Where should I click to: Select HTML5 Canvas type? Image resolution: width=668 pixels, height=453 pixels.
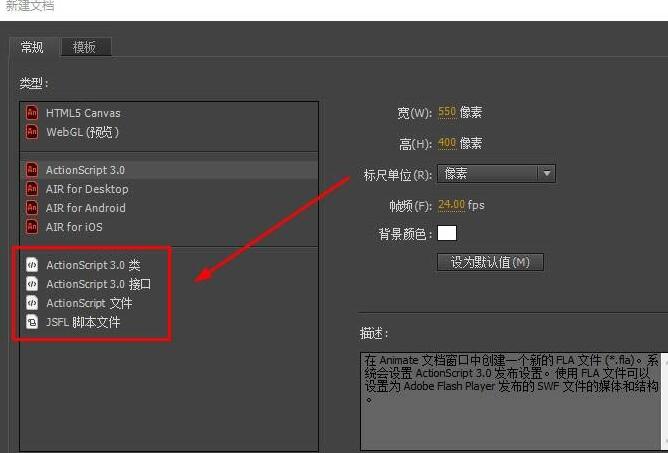(x=169, y=113)
